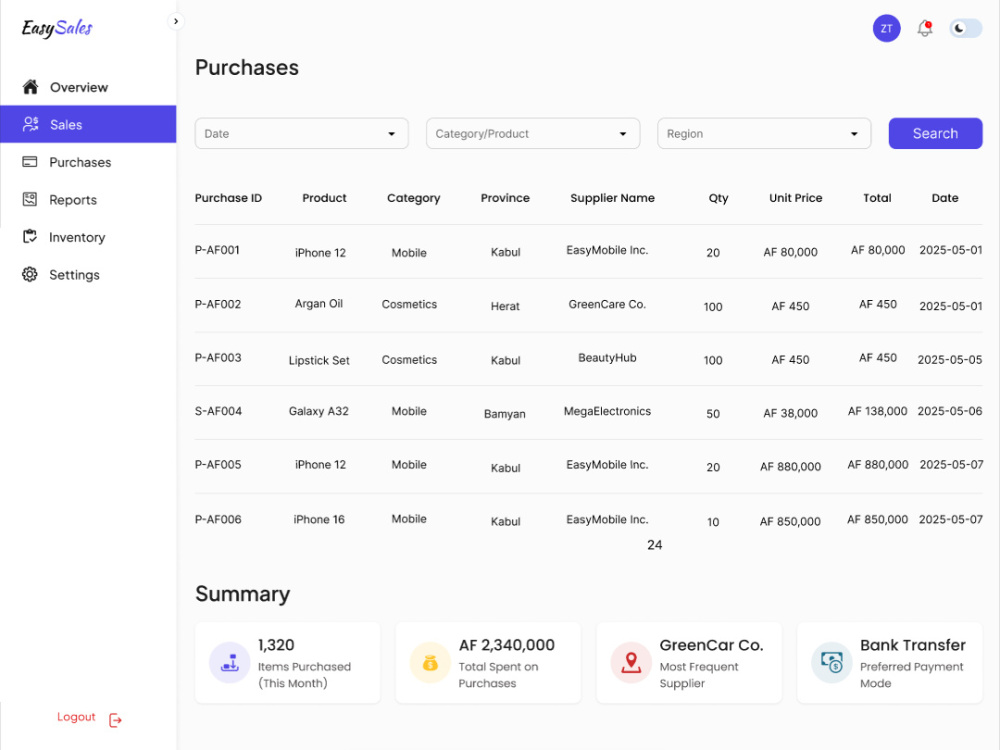
Task: Click iPhone 16 product cell
Action: point(319,519)
